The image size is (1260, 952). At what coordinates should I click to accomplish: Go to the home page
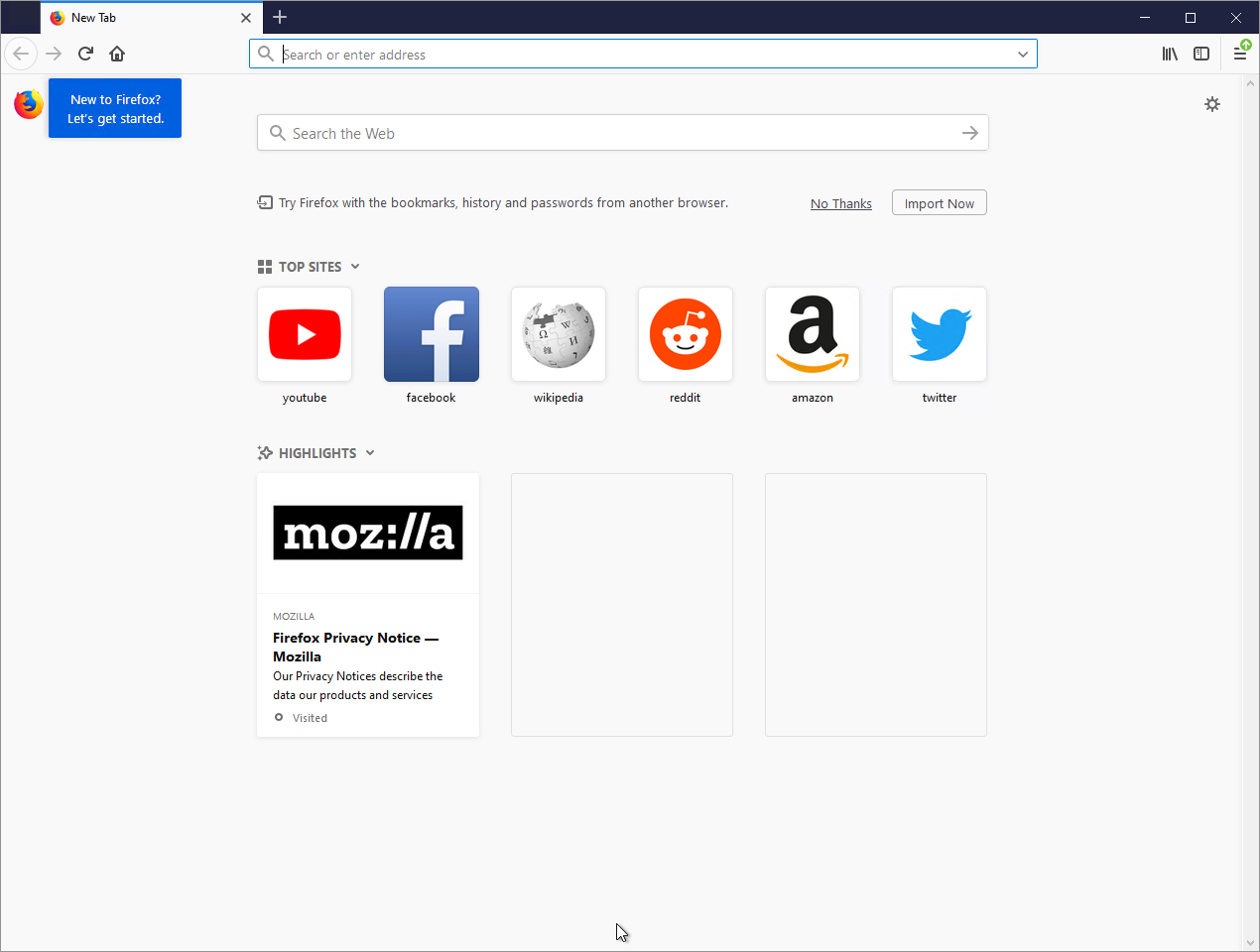pos(116,54)
